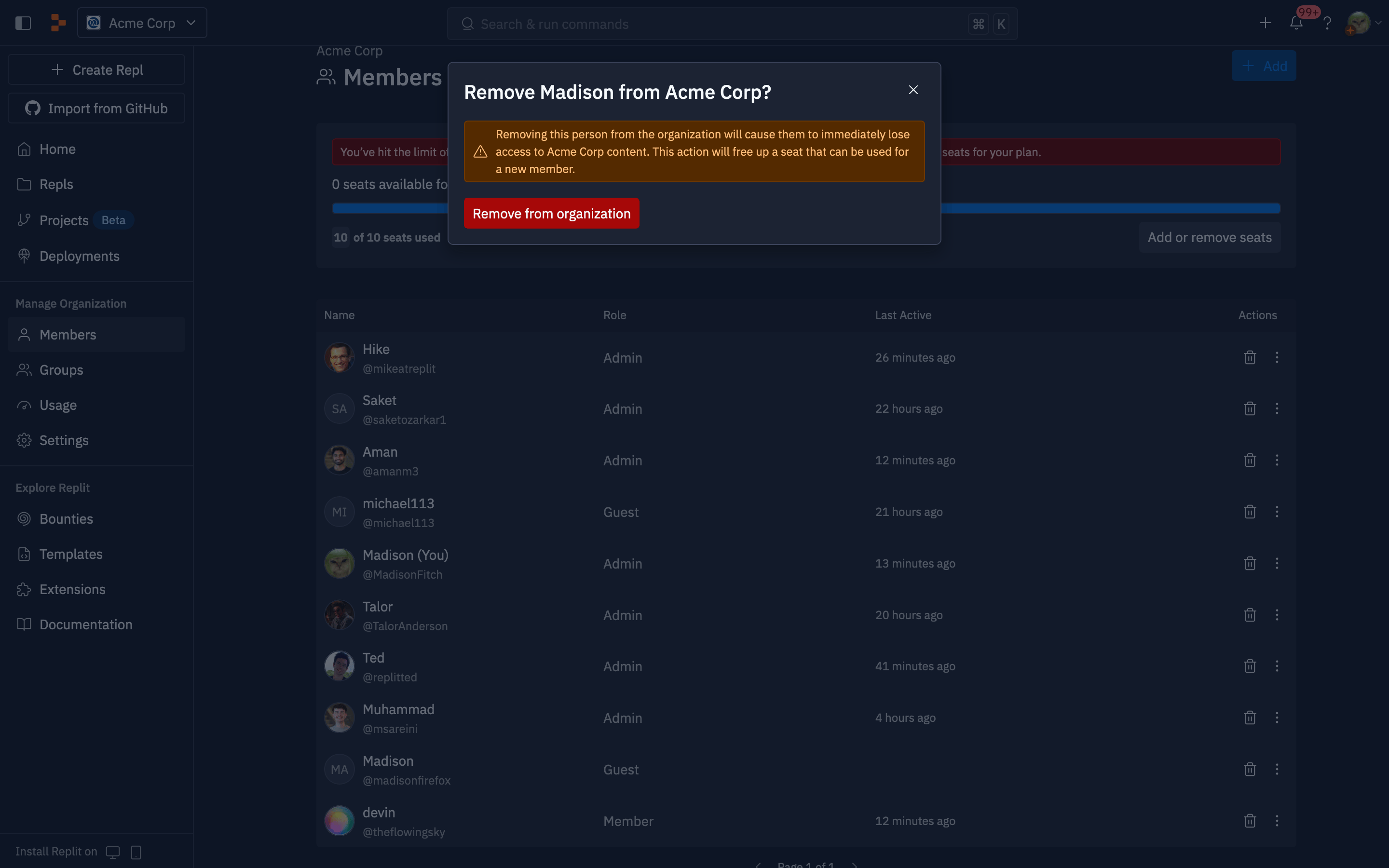Open Repls in sidebar
This screenshot has width=1389, height=868.
tap(96, 184)
